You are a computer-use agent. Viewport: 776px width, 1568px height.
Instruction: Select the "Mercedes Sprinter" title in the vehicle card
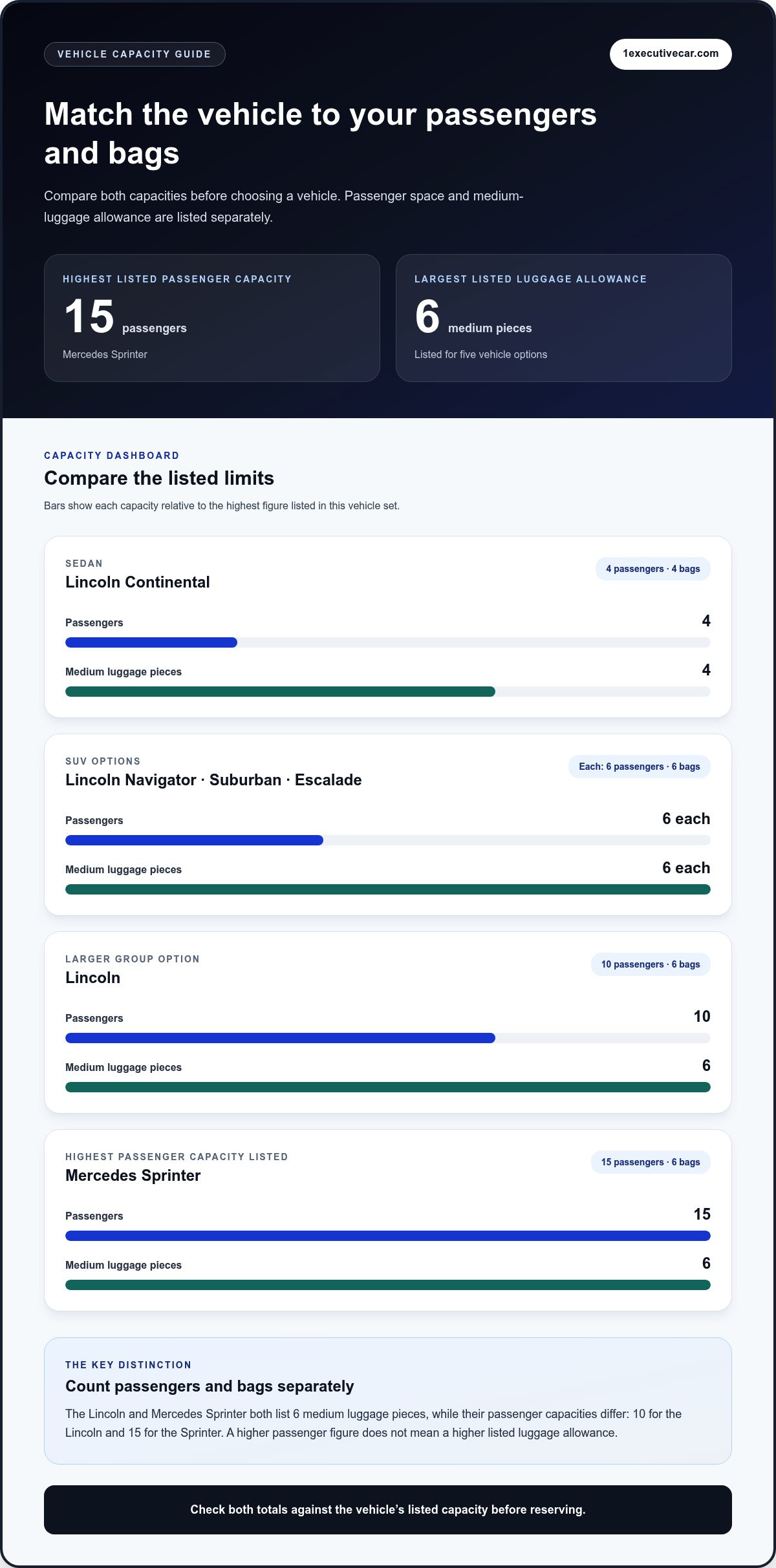click(x=133, y=1176)
